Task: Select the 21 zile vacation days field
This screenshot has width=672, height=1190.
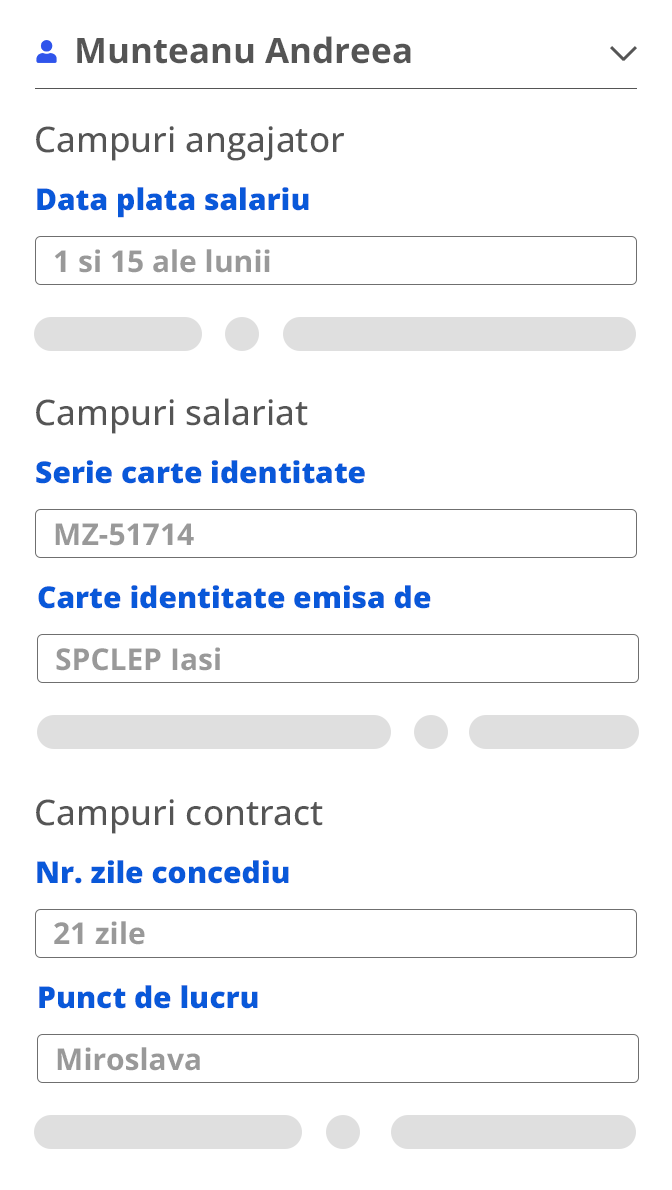Action: pos(336,933)
